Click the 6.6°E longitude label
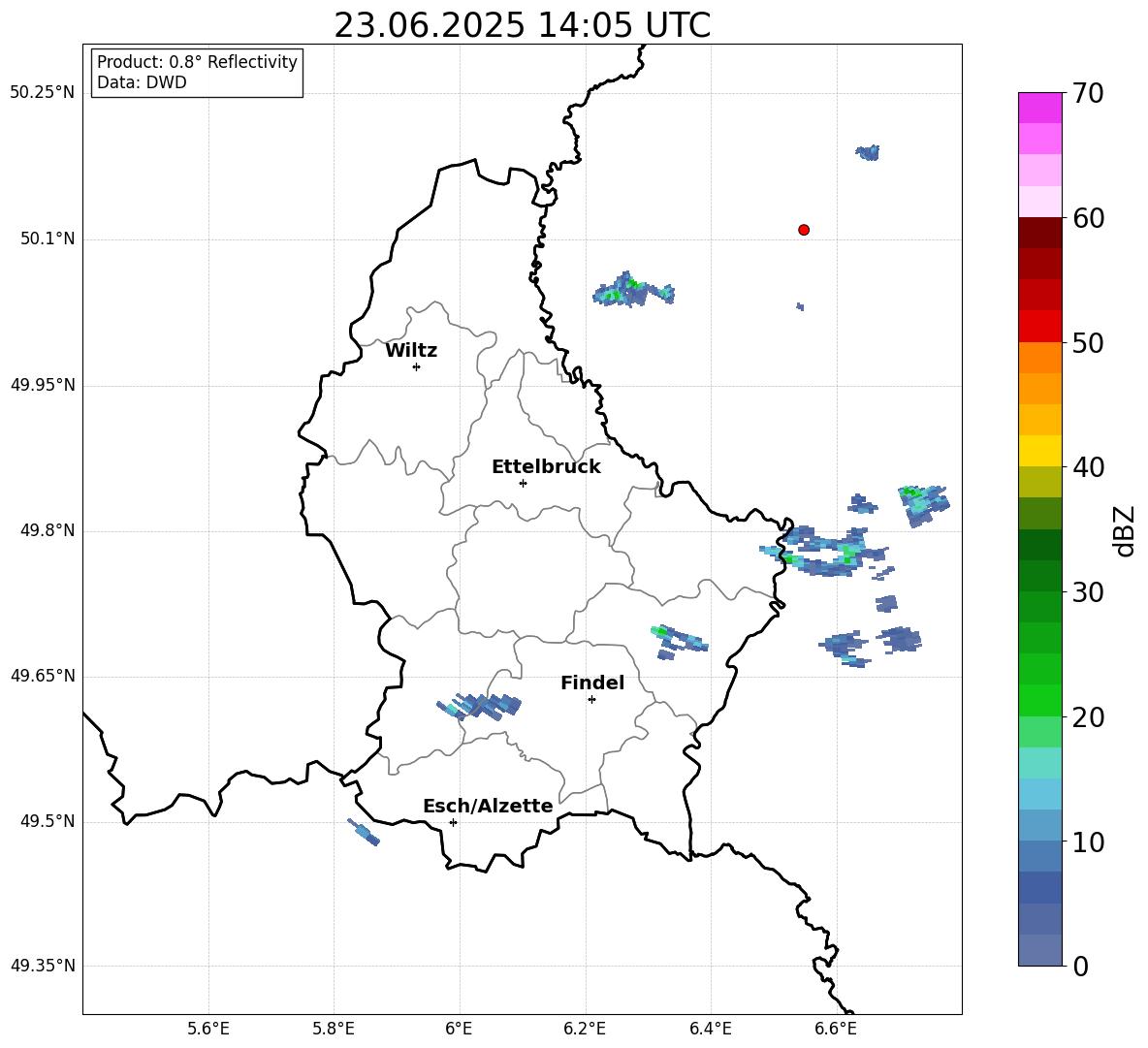The image size is (1148, 1048). pos(836,1030)
